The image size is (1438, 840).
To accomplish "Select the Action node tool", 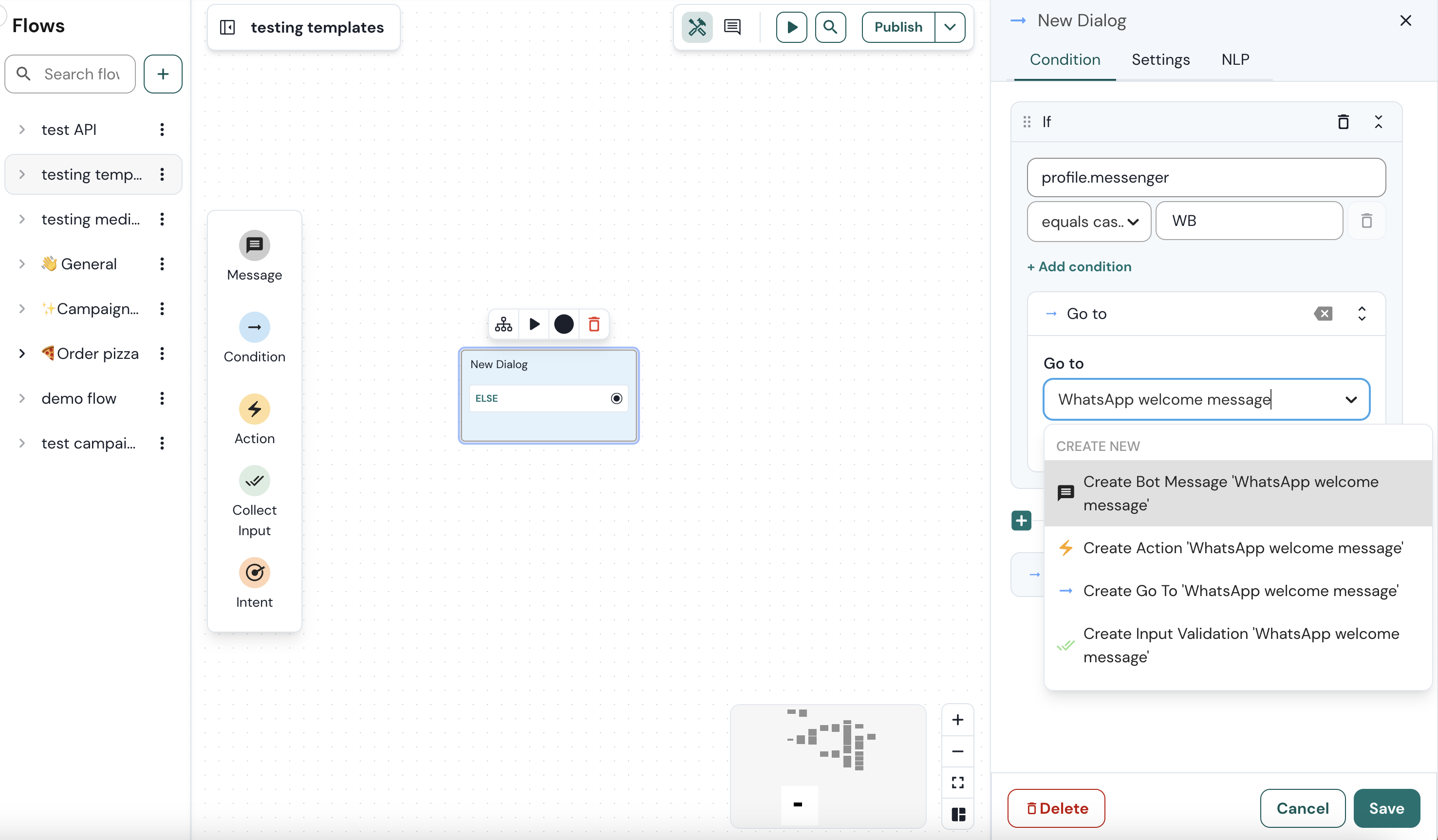I will (x=255, y=418).
